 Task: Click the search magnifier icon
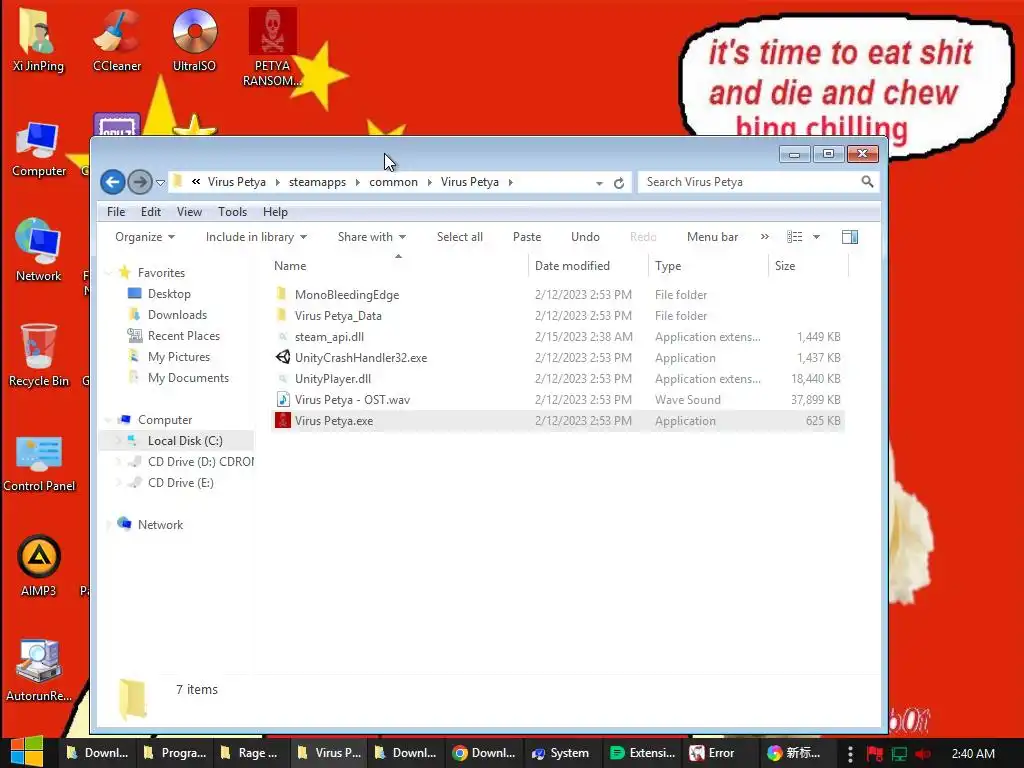867,182
